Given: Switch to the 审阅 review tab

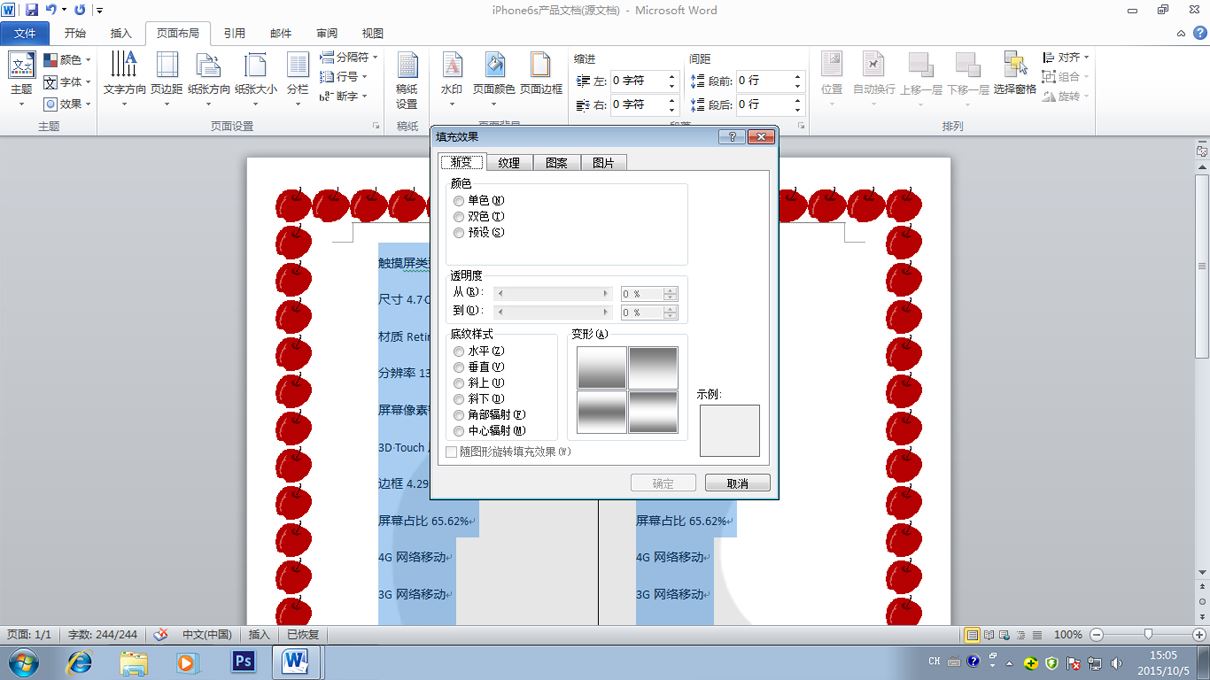Looking at the screenshot, I should coord(327,33).
